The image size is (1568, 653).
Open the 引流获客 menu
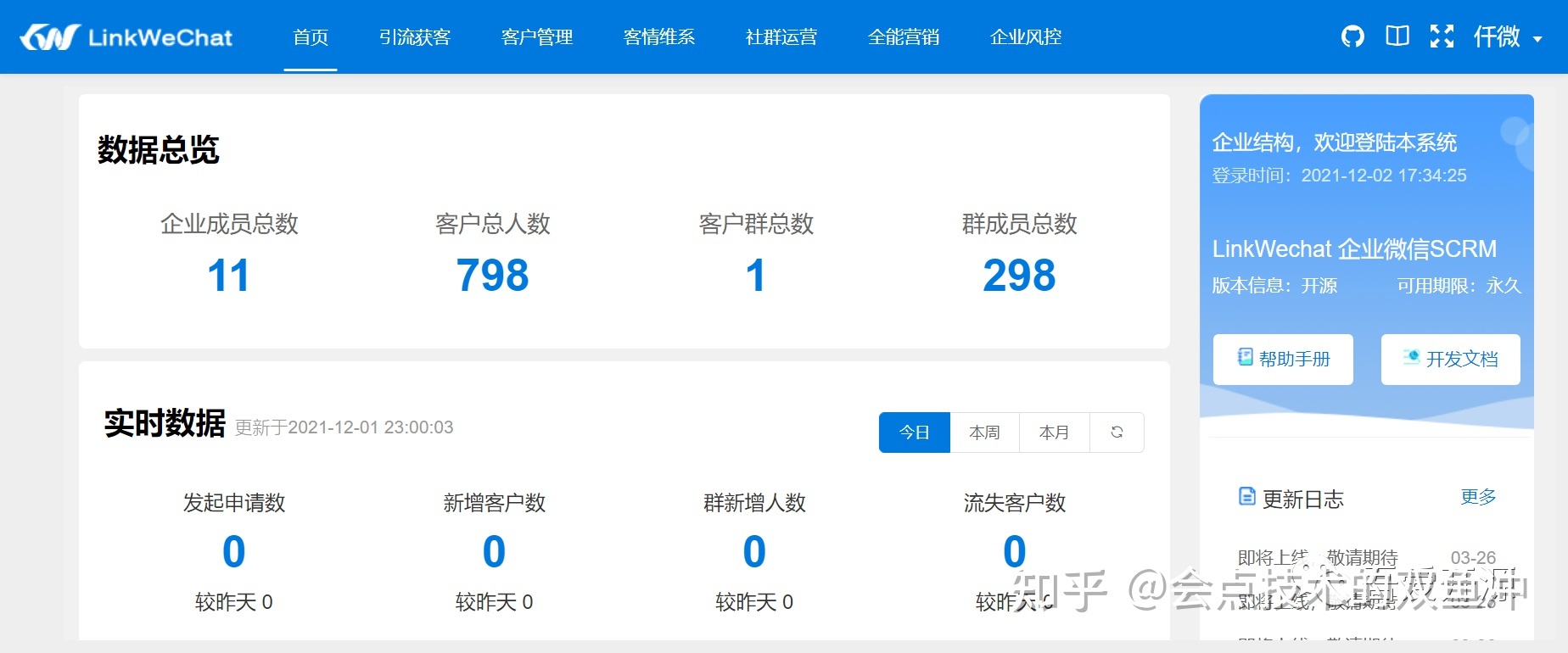pyautogui.click(x=415, y=37)
